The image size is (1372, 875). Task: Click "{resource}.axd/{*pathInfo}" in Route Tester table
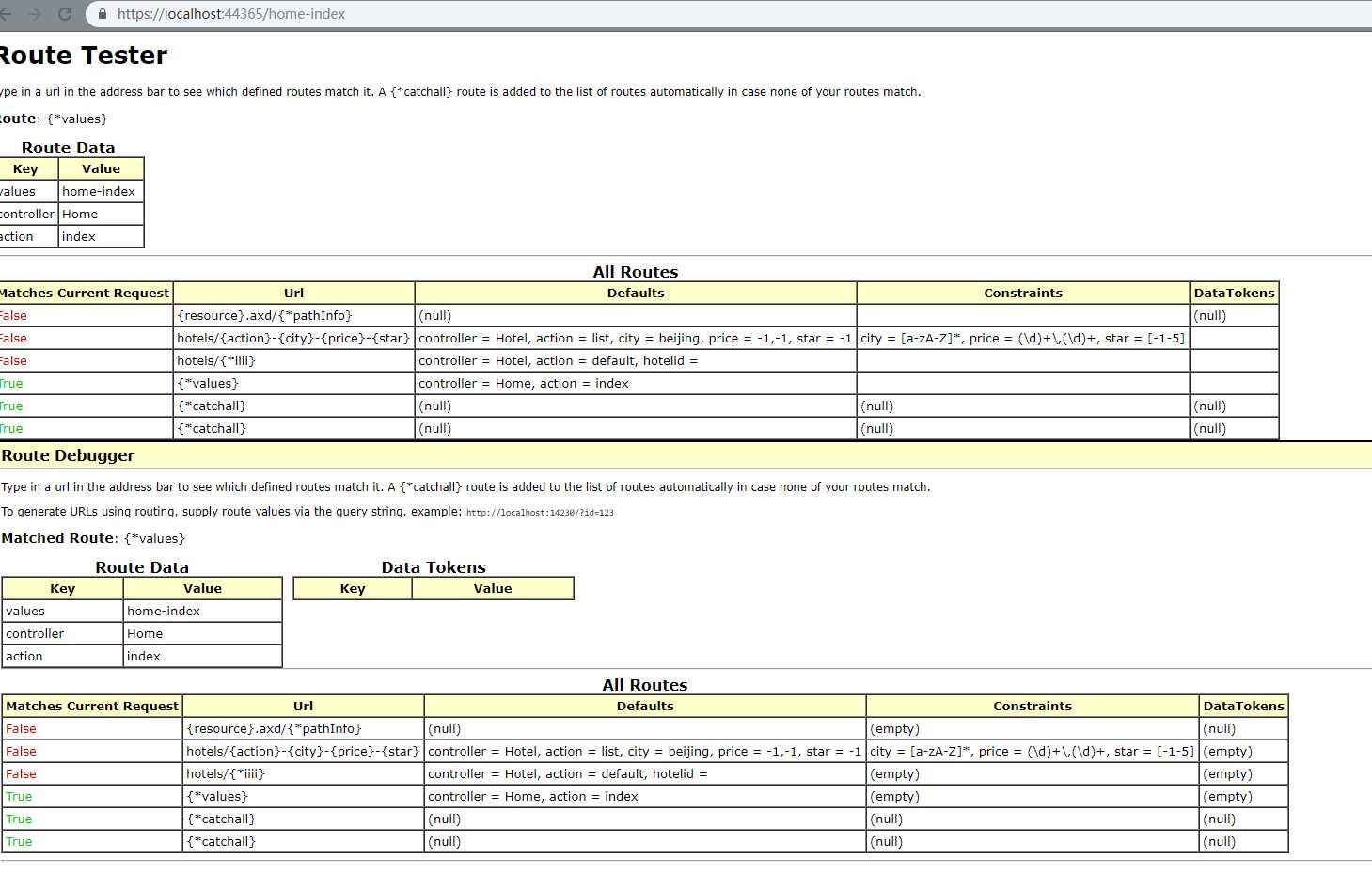click(x=265, y=315)
